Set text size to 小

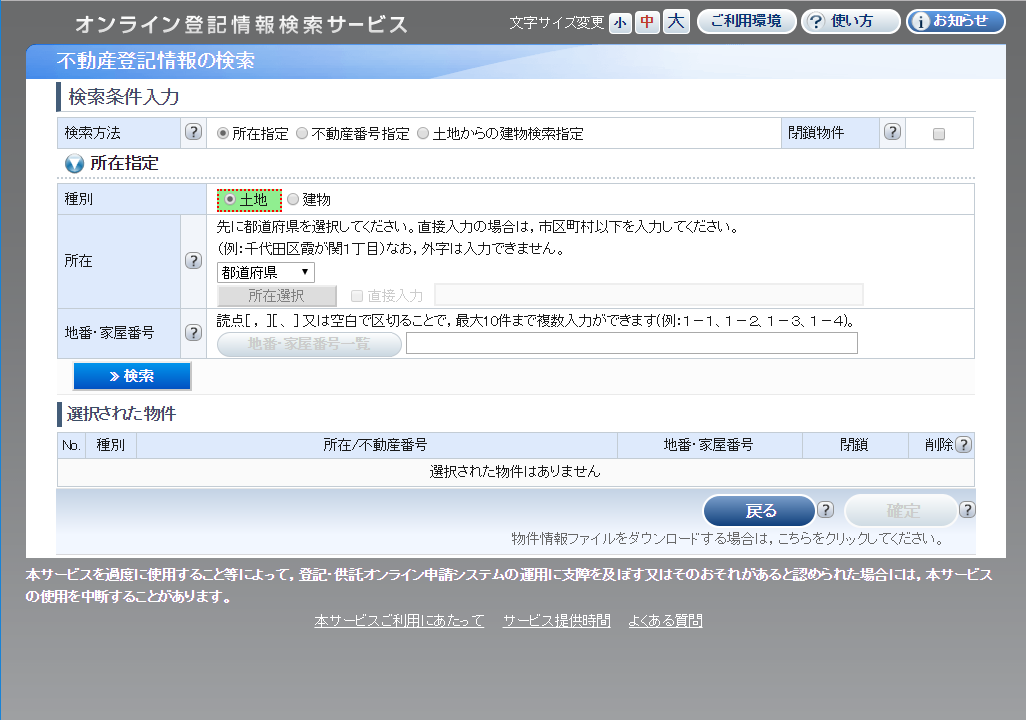pyautogui.click(x=620, y=22)
